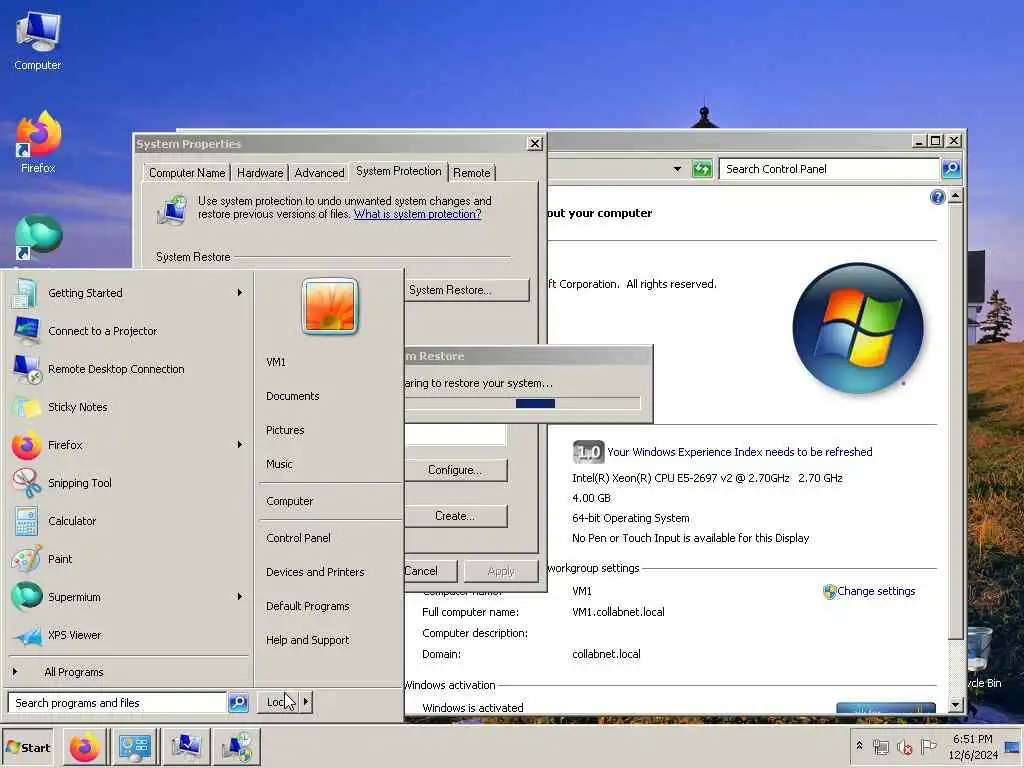The width and height of the screenshot is (1024, 768).
Task: Click the Search Control Panel field
Action: [x=829, y=168]
